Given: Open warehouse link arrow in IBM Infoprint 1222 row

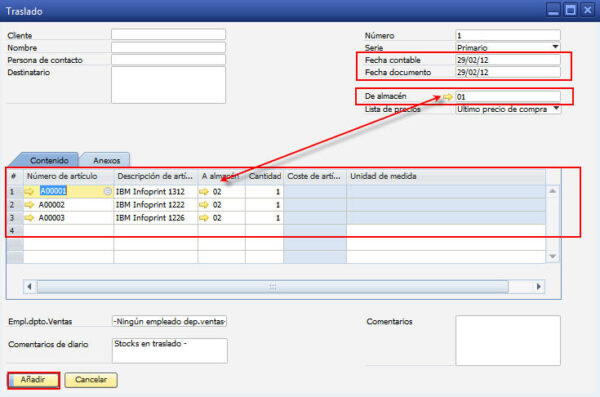Looking at the screenshot, I should pyautogui.click(x=204, y=205).
